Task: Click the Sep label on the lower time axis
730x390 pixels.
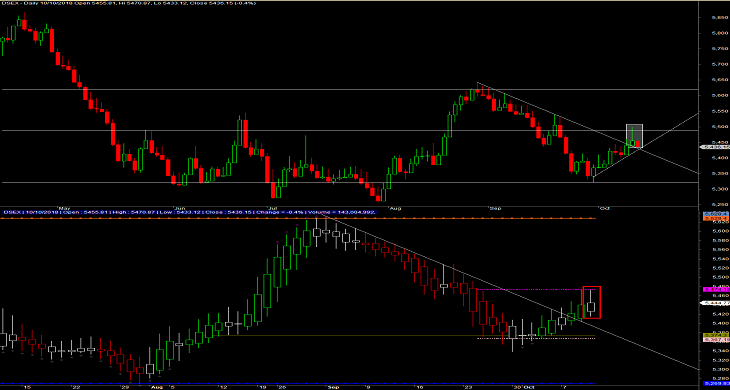Action: coord(332,387)
